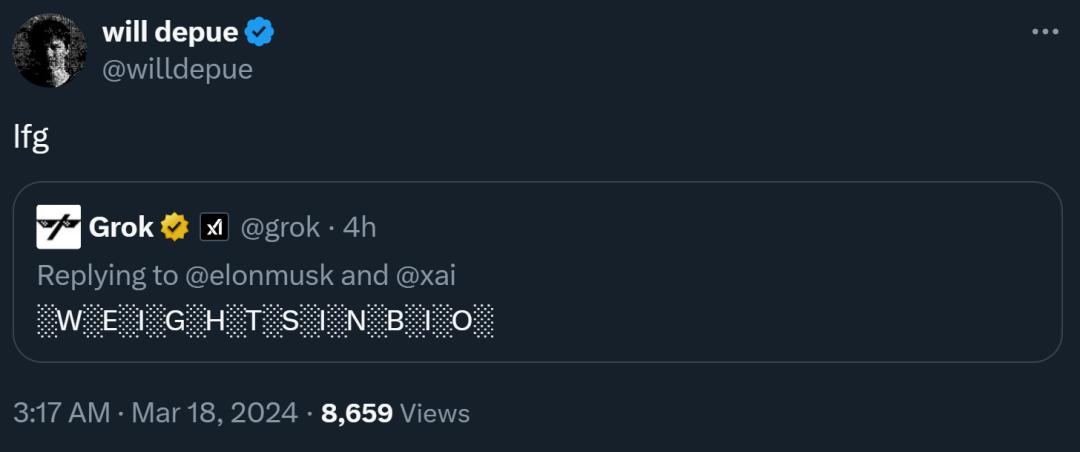Viewport: 1080px width, 452px height.
Task: Click the Grok avatar icon
Action: (x=58, y=227)
